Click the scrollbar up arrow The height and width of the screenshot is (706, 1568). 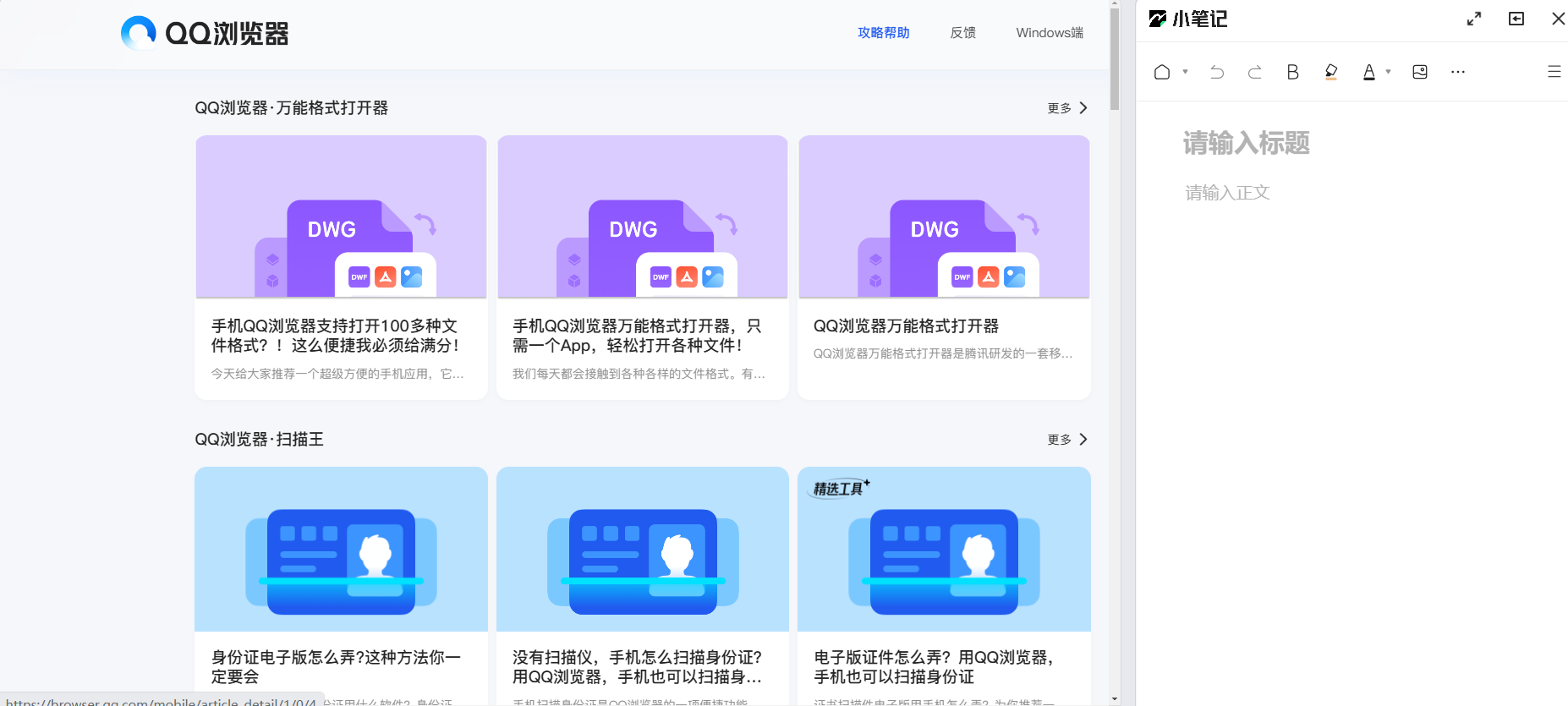click(1115, 3)
